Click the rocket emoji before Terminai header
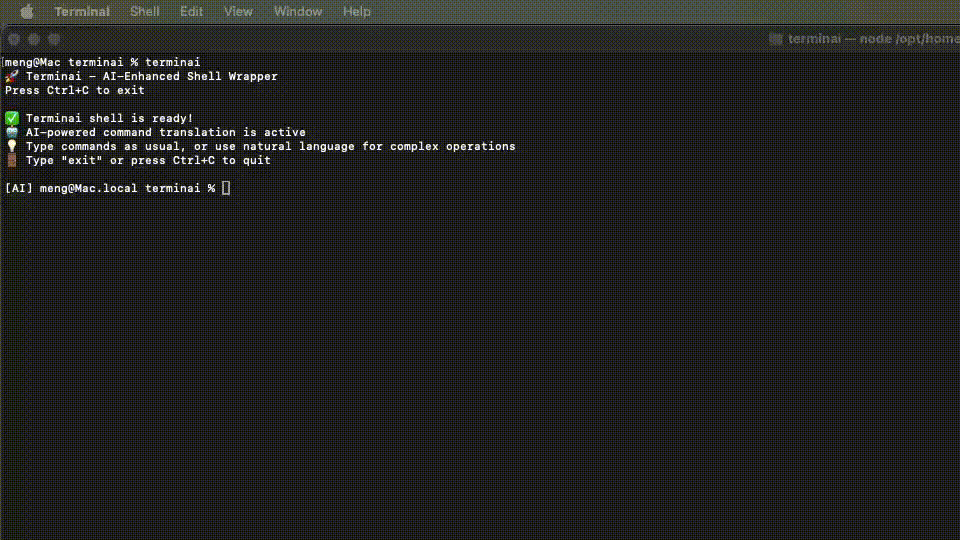This screenshot has width=960, height=540. pyautogui.click(x=12, y=77)
